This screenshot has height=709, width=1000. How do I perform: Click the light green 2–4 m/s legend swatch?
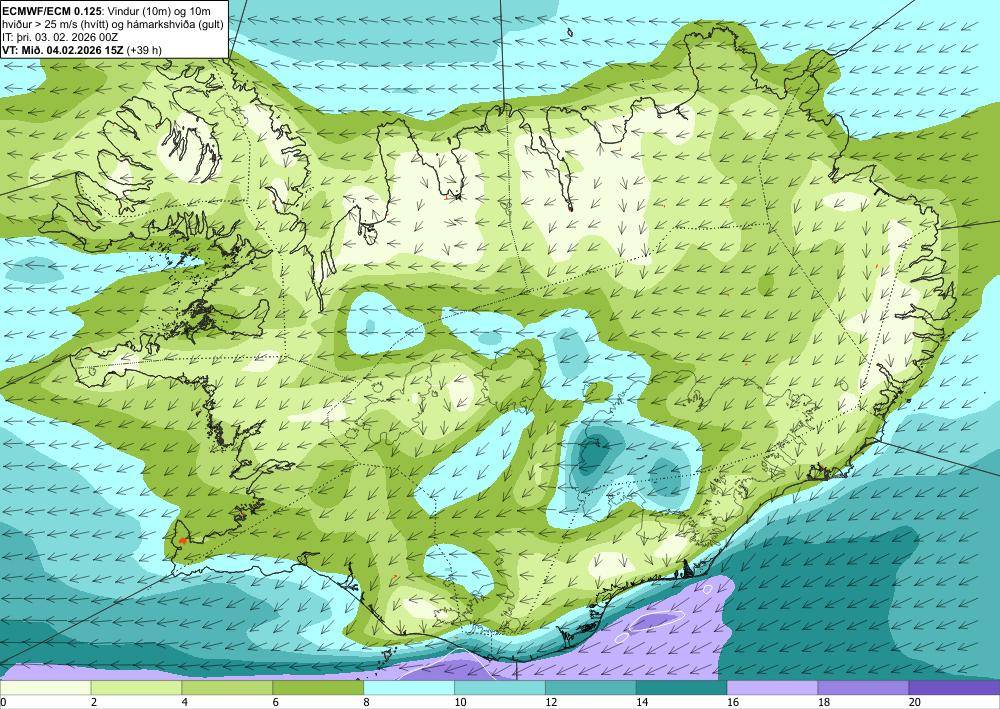tap(136, 688)
